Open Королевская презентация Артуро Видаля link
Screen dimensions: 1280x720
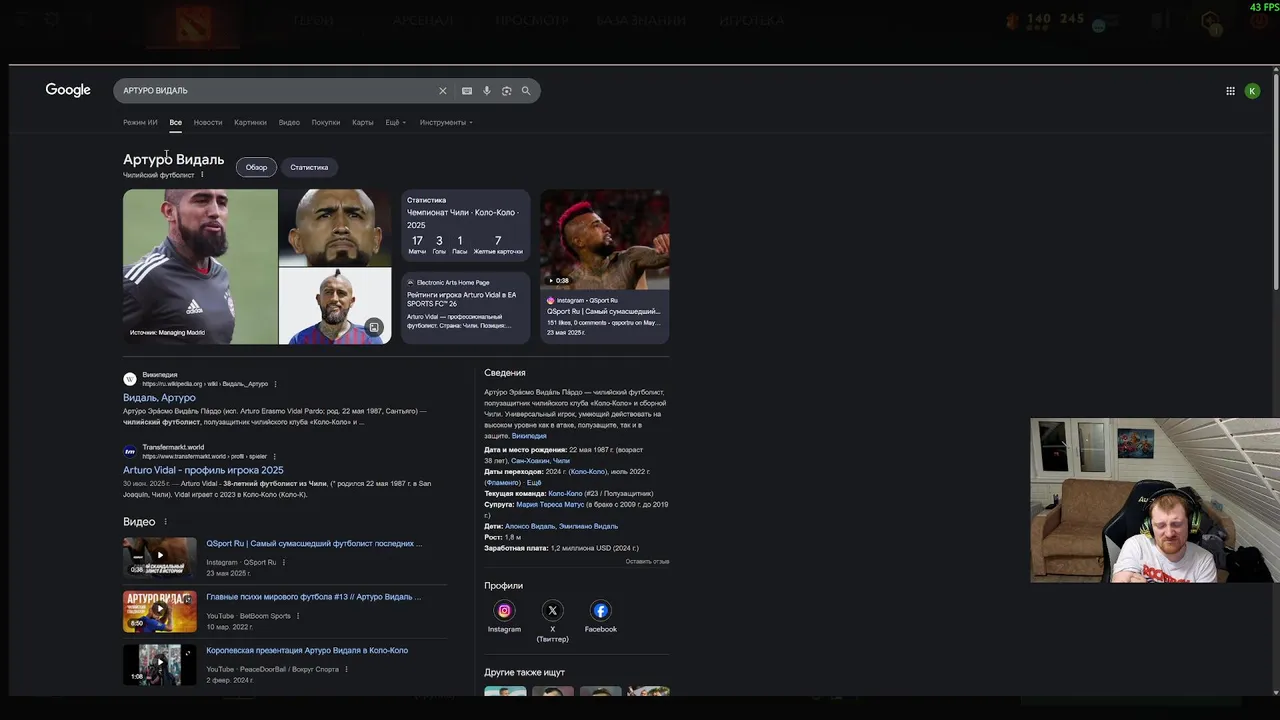tap(307, 650)
